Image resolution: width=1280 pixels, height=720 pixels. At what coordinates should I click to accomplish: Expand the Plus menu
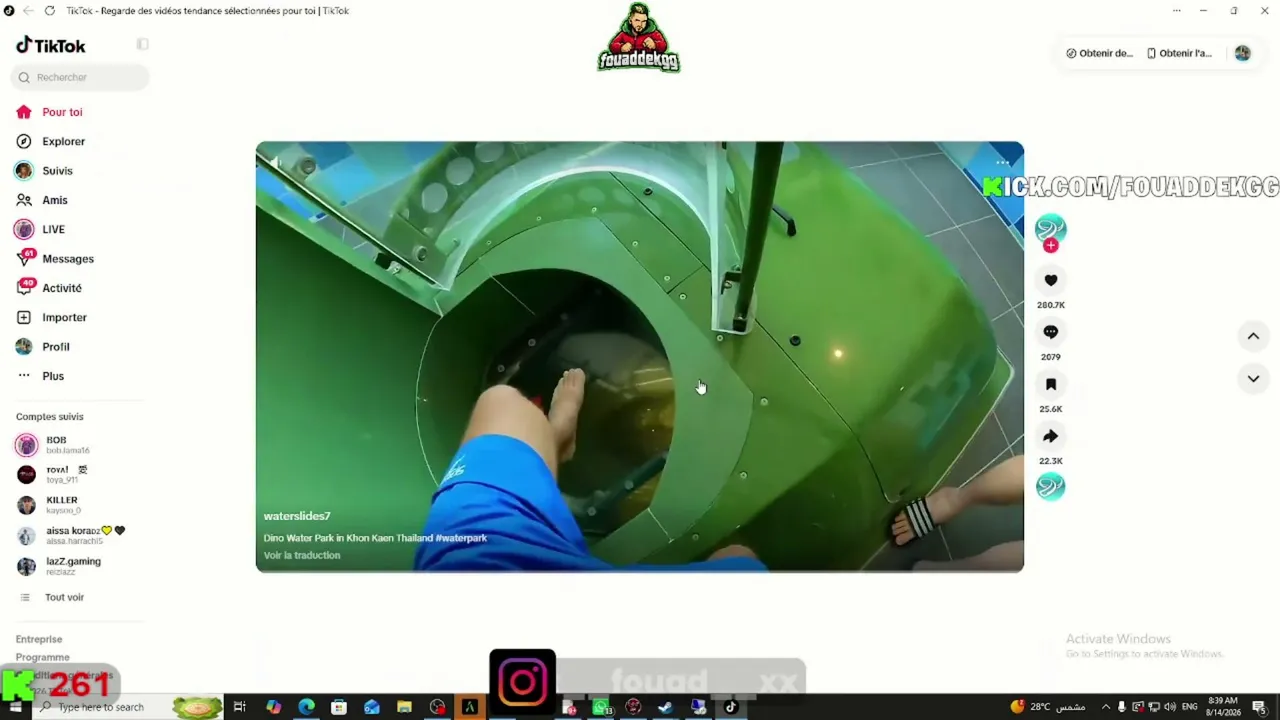coord(53,376)
